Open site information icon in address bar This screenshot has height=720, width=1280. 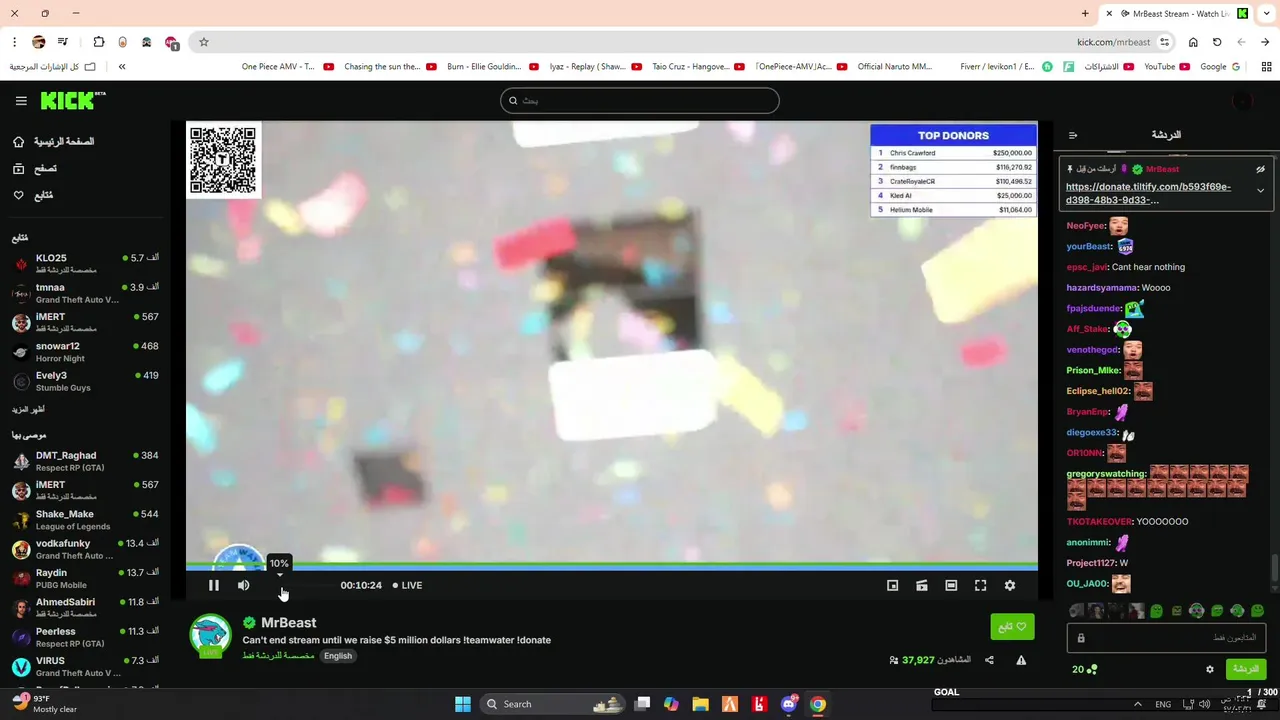pos(1164,42)
